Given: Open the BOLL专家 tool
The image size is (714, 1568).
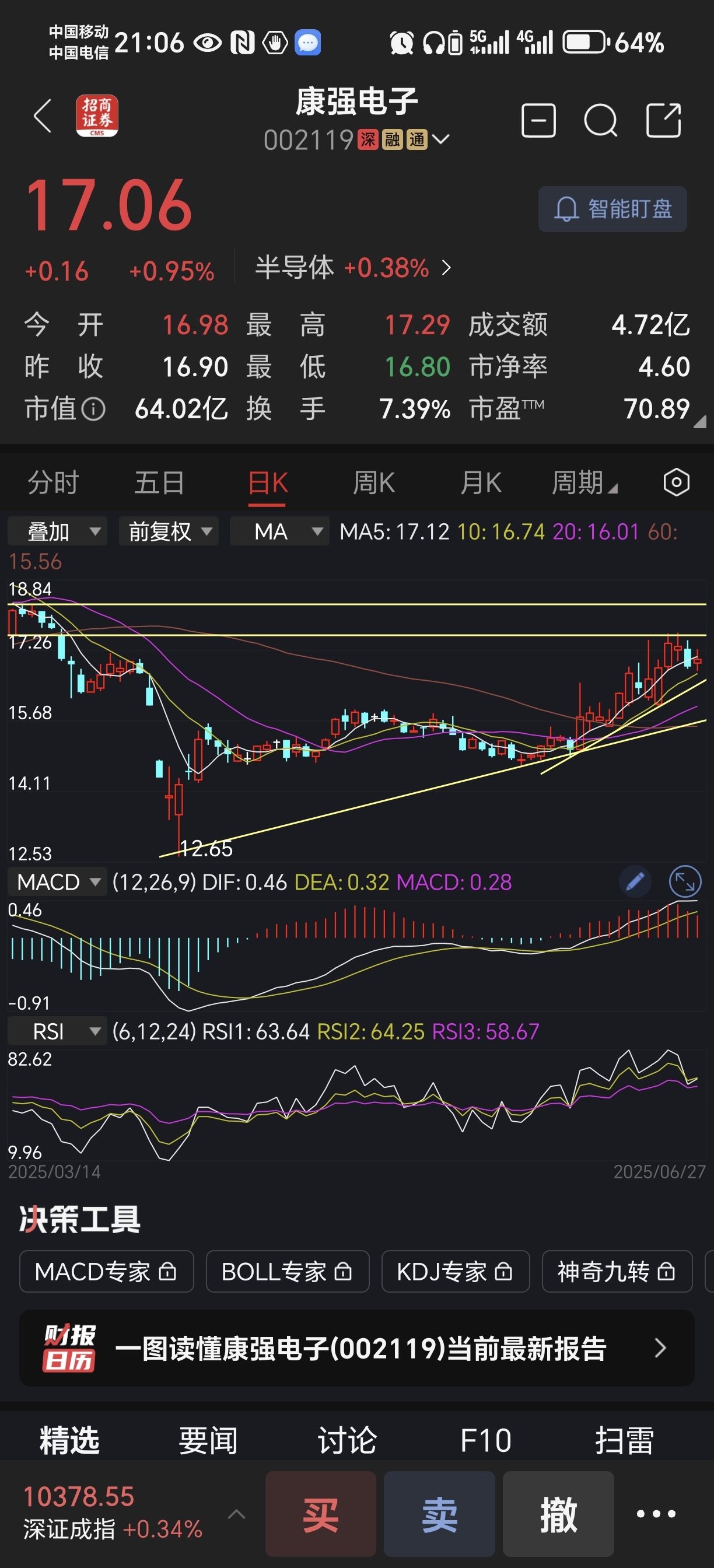Looking at the screenshot, I should [x=288, y=1271].
